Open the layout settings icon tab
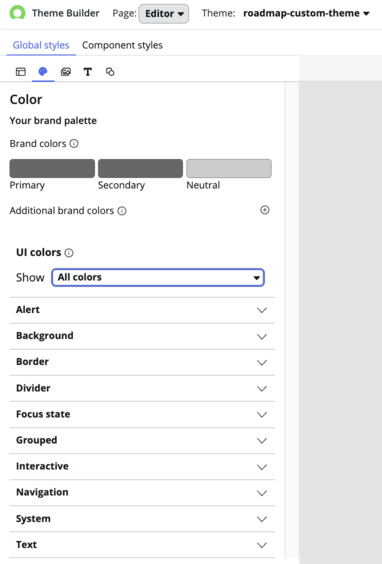The width and height of the screenshot is (382, 564). click(21, 72)
